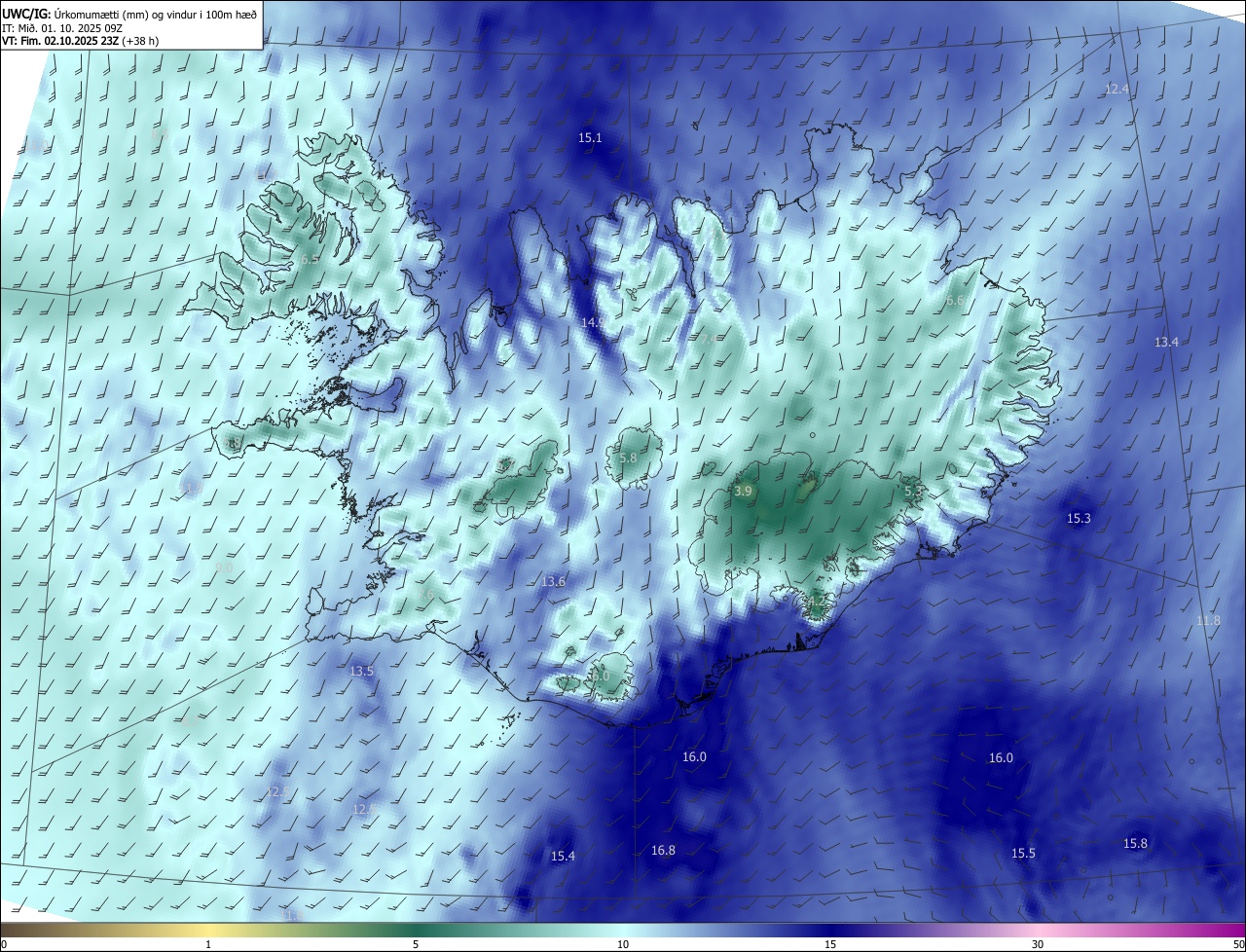This screenshot has width=1246, height=952.
Task: Click the 'VT: Fim. 02.10.2025 23Z (+38 h)' line
Action: [81, 41]
